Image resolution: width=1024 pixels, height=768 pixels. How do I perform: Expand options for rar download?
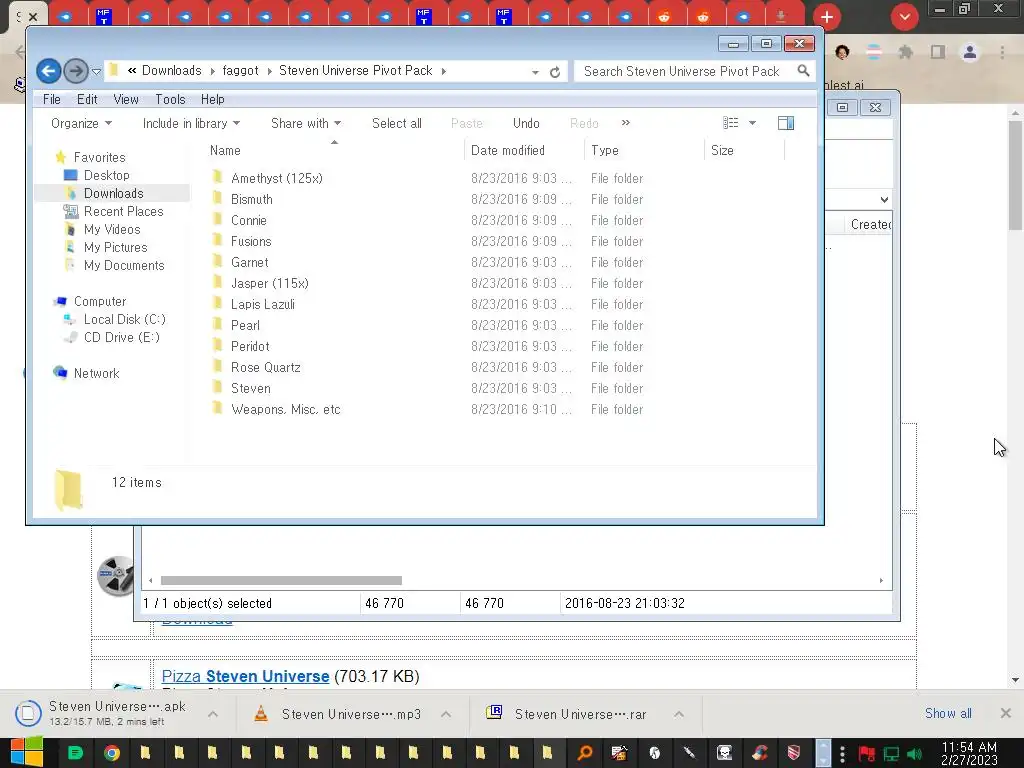tap(679, 714)
